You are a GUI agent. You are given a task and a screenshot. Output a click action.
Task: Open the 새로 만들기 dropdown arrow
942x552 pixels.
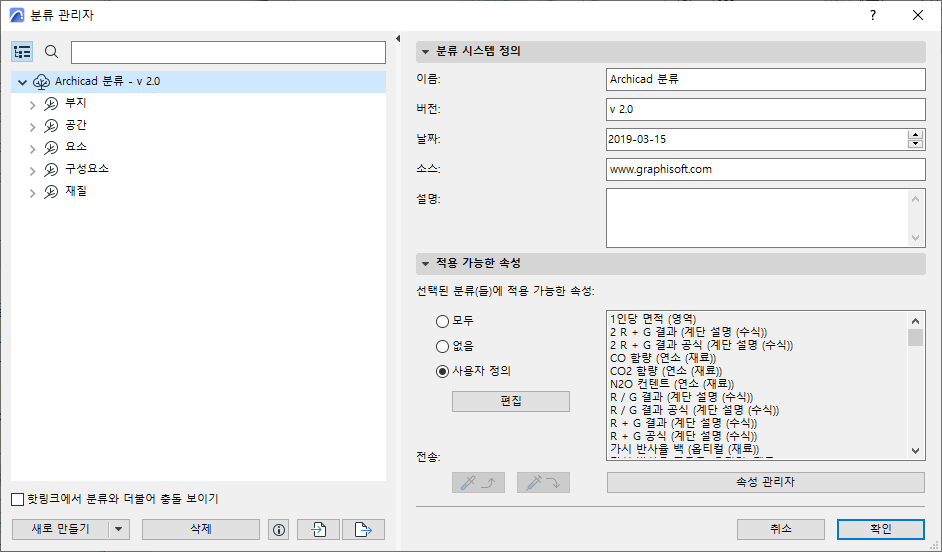click(x=119, y=530)
